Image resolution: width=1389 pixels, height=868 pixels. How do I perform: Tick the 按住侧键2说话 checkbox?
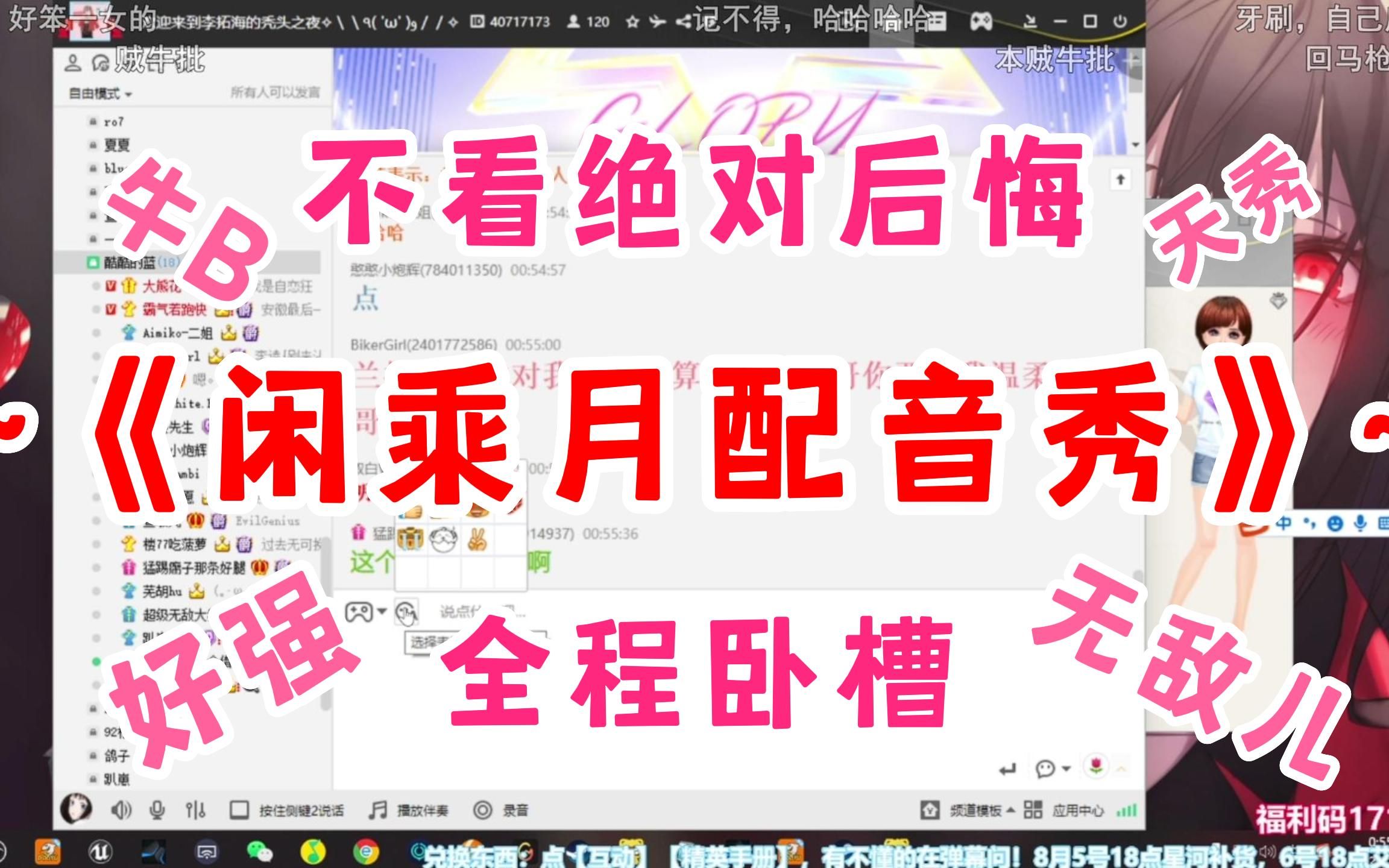[x=239, y=810]
